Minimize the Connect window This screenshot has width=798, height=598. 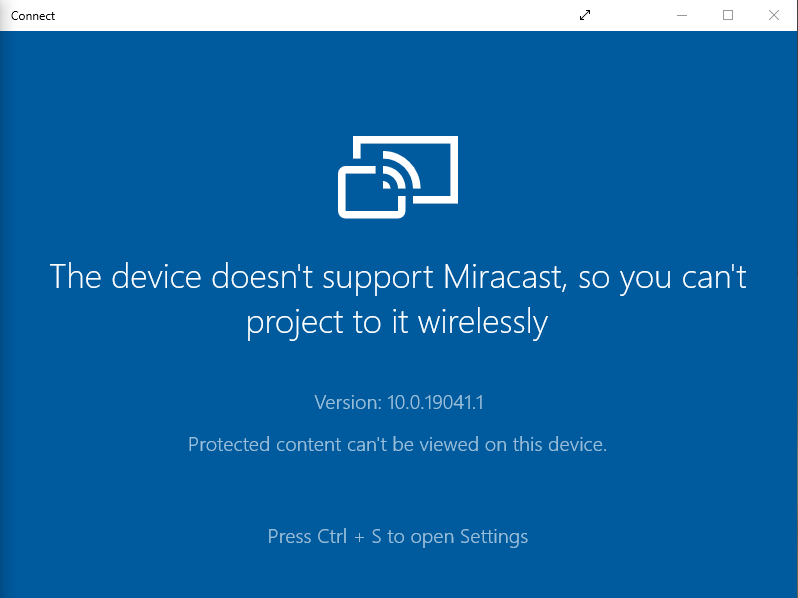click(x=682, y=15)
